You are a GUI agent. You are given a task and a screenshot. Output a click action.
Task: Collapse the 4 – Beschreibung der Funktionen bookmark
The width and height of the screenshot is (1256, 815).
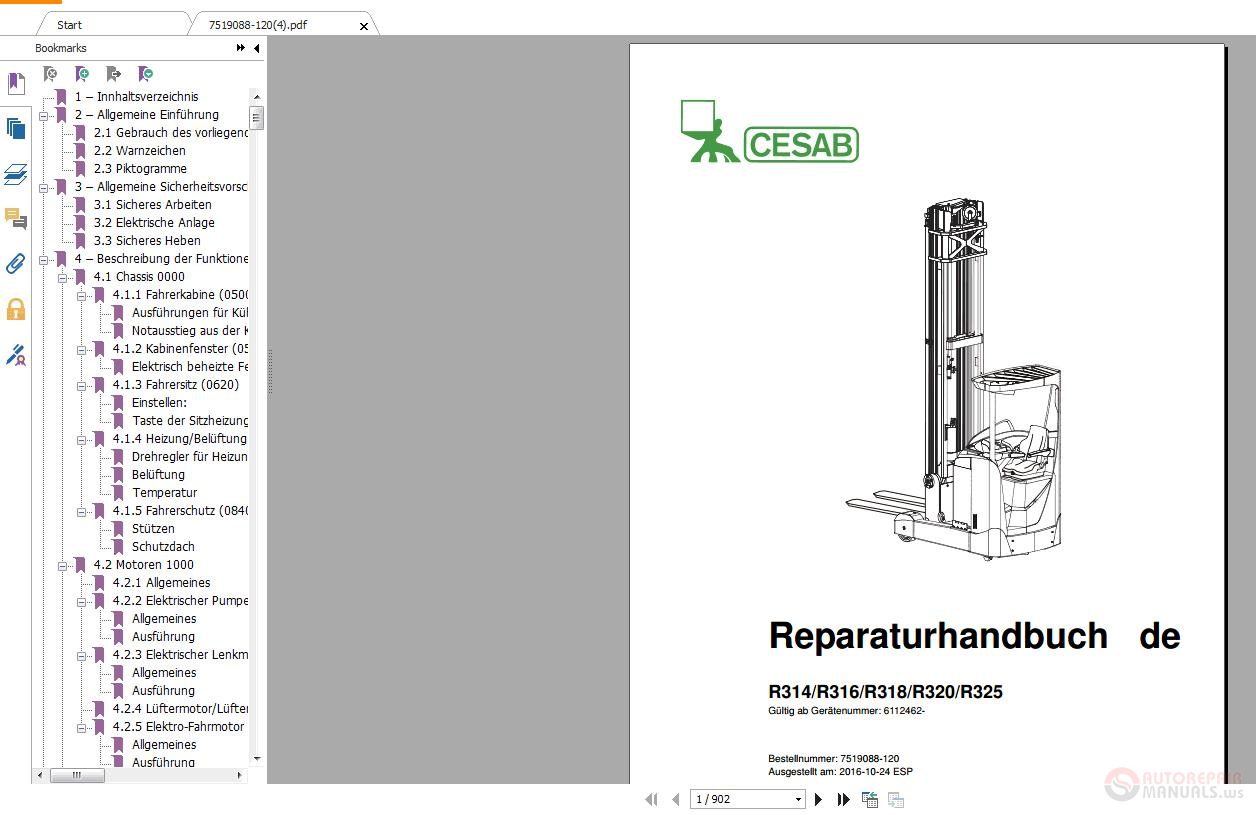[43, 259]
